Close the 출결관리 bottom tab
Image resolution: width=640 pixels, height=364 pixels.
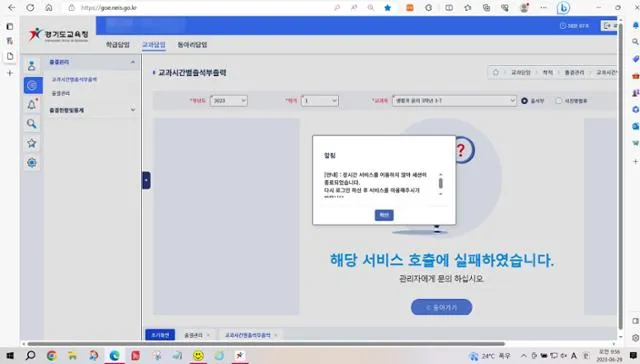tap(208, 335)
